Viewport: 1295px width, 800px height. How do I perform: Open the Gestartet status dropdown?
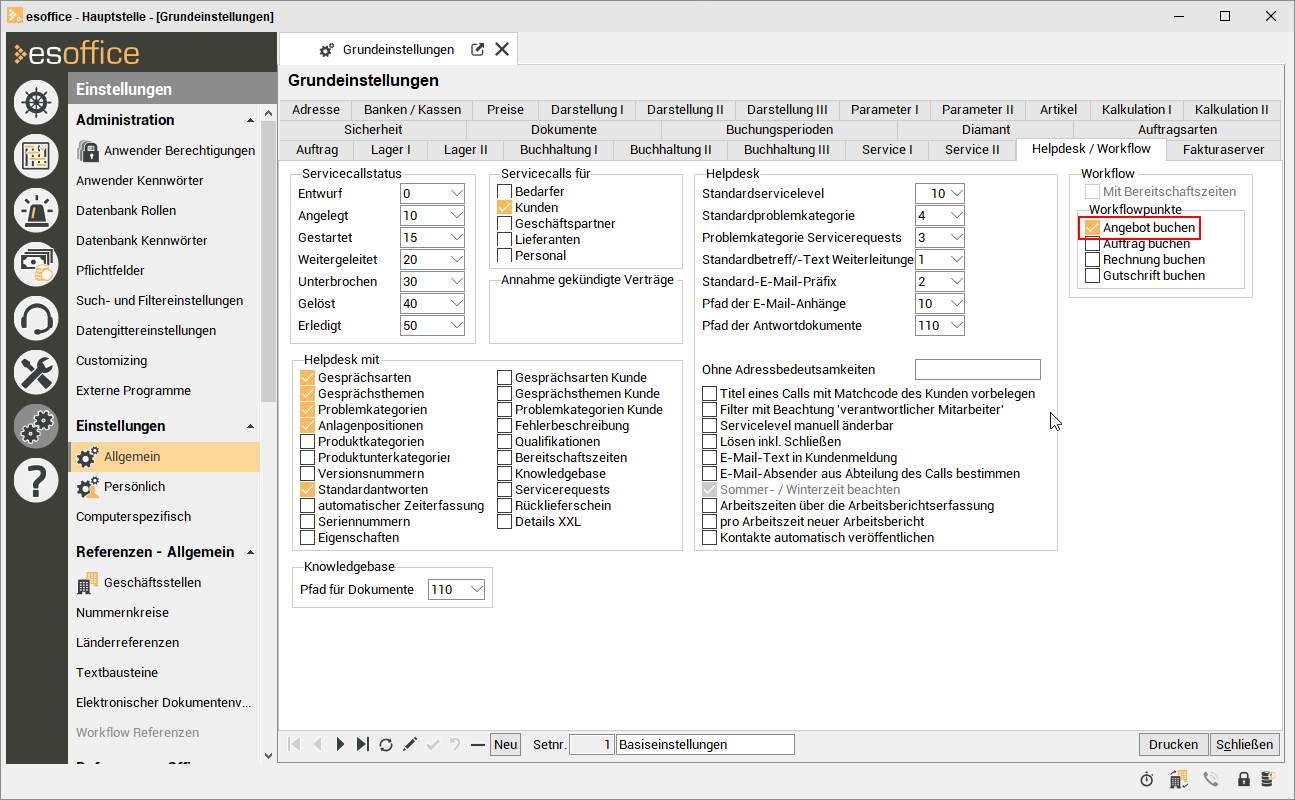[456, 238]
